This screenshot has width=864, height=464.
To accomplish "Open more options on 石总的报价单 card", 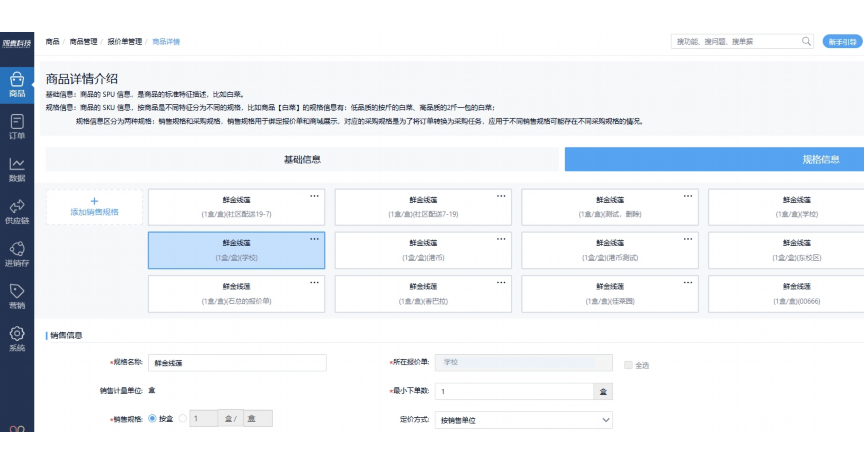I will pyautogui.click(x=314, y=282).
